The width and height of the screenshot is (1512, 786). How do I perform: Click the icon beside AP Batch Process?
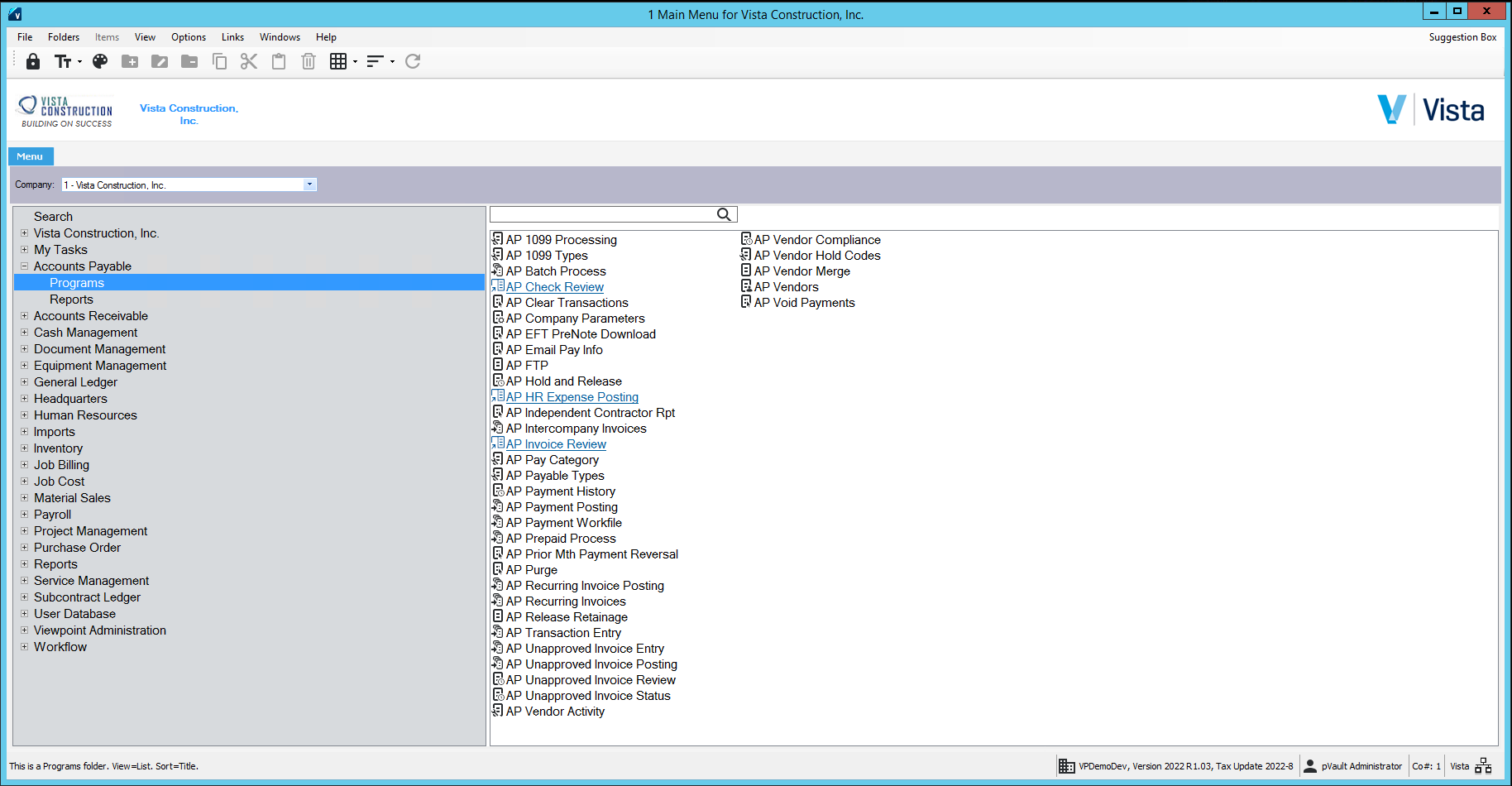497,271
